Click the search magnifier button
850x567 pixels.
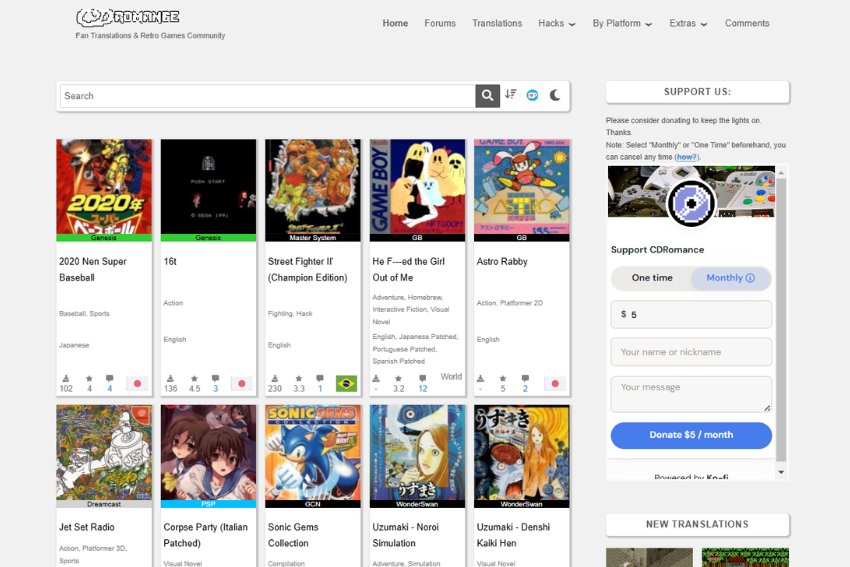click(487, 96)
